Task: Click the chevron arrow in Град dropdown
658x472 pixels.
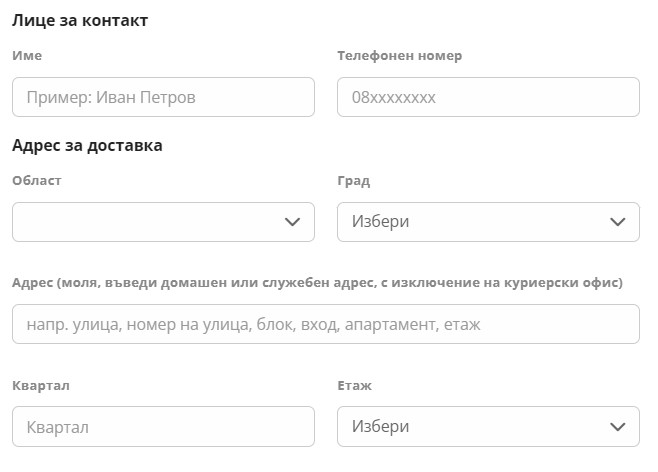Action: click(618, 222)
